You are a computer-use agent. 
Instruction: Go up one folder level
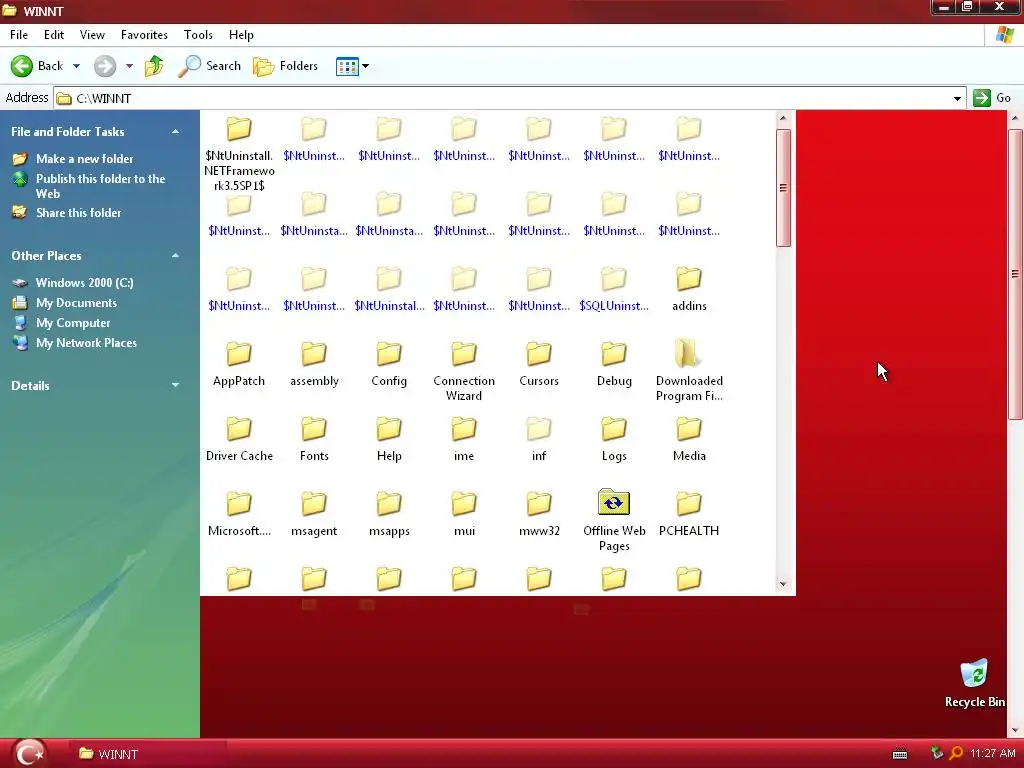(154, 66)
